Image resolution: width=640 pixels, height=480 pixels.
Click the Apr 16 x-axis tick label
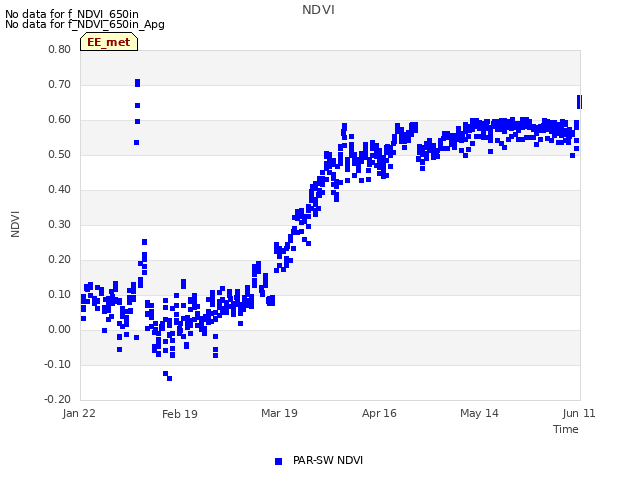[379, 413]
